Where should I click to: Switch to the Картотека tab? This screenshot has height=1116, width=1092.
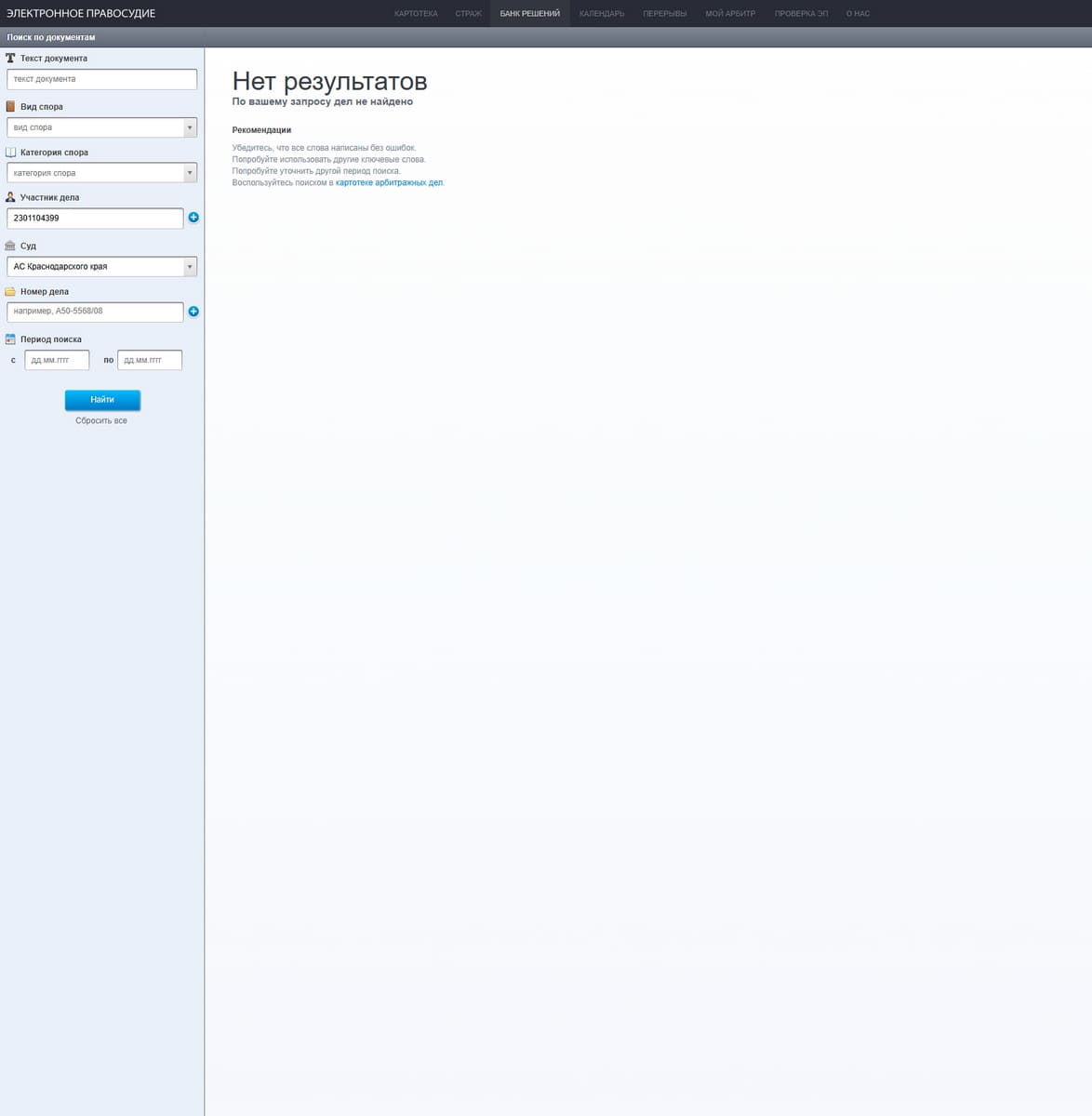416,14
